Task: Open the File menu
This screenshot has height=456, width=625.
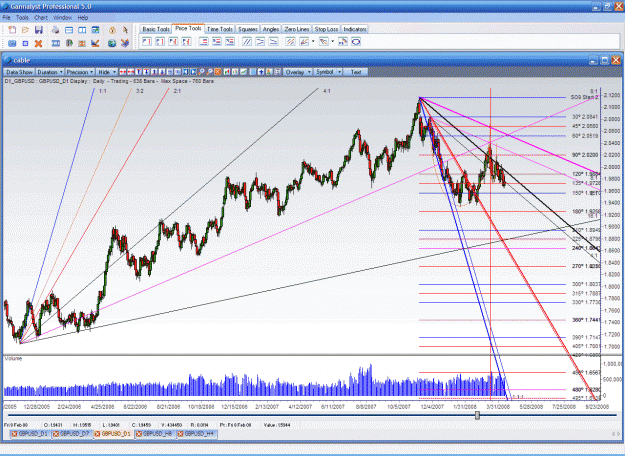Action: (6, 18)
